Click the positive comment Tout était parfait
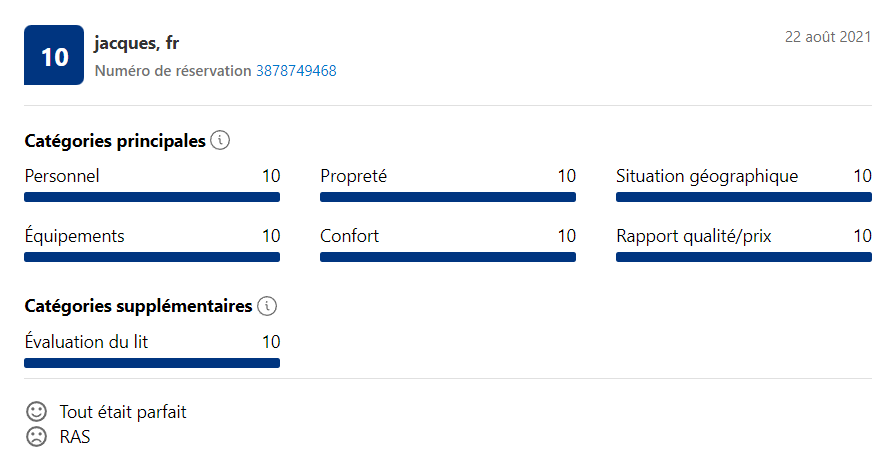Viewport: 896px width, 460px height. [x=123, y=412]
